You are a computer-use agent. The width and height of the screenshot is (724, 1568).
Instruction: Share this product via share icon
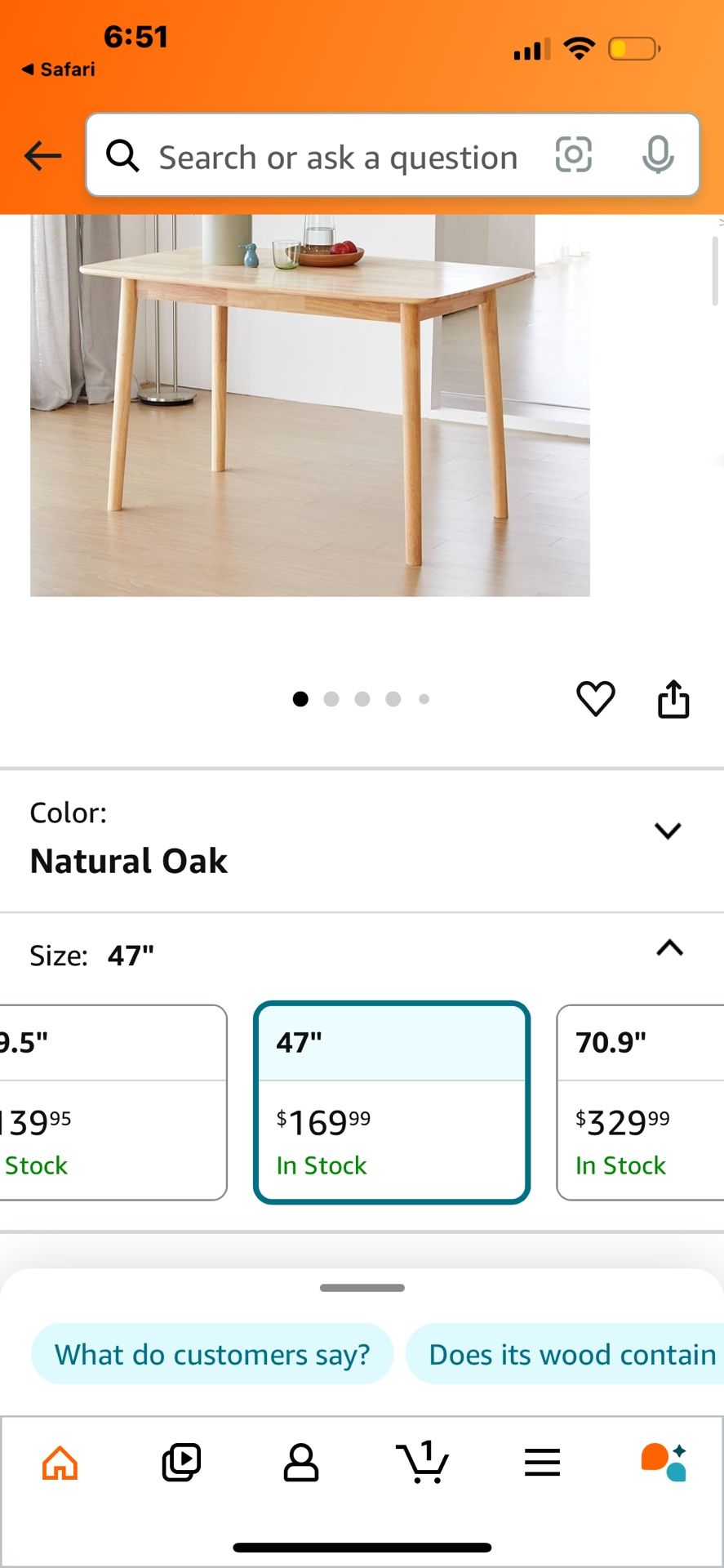point(673,699)
